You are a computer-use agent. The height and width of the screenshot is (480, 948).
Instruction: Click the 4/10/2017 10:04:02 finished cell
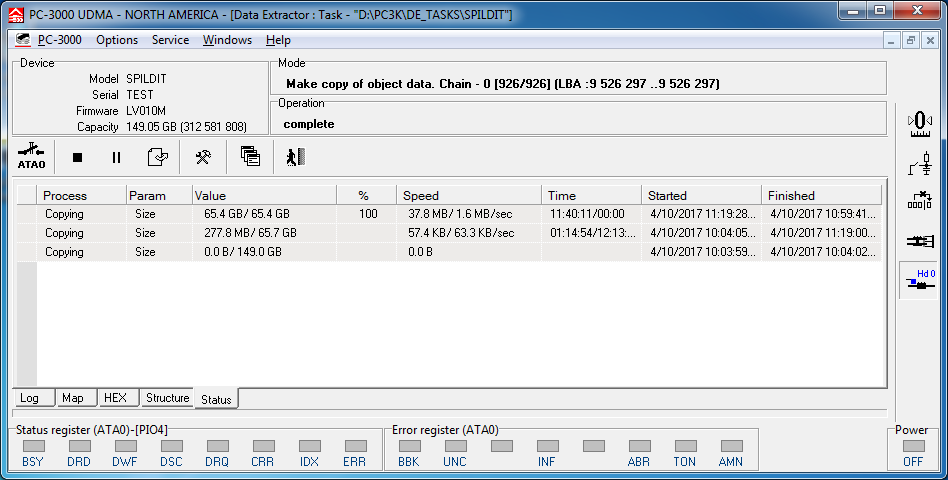pyautogui.click(x=822, y=251)
